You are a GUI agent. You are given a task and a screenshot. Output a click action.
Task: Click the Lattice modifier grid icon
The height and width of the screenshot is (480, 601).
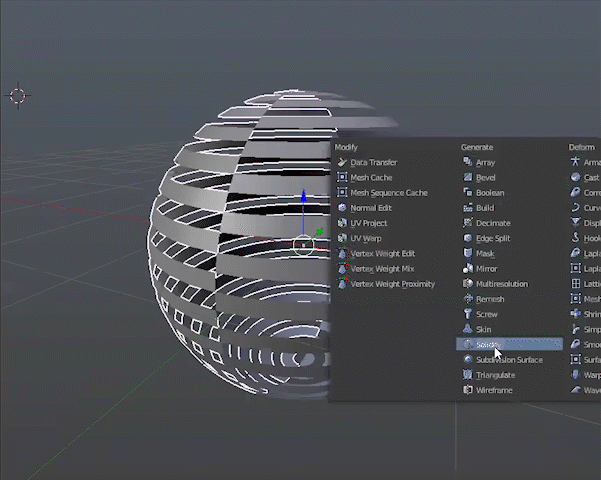575,284
